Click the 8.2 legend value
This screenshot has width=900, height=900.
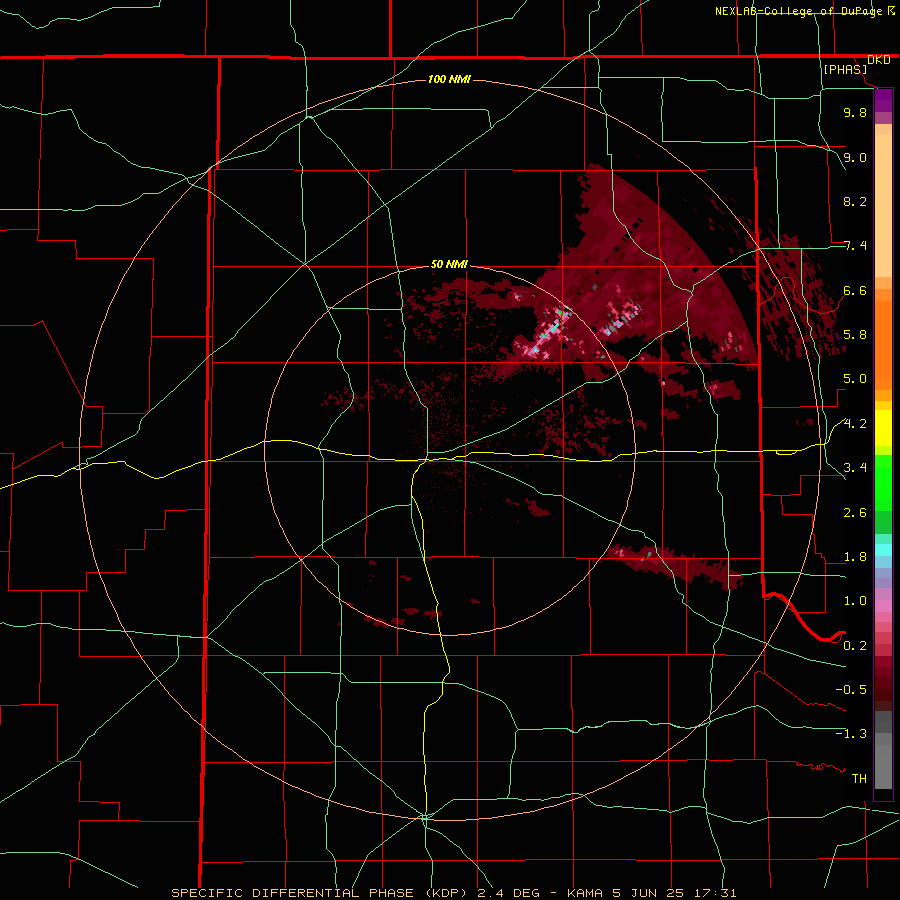[x=855, y=201]
